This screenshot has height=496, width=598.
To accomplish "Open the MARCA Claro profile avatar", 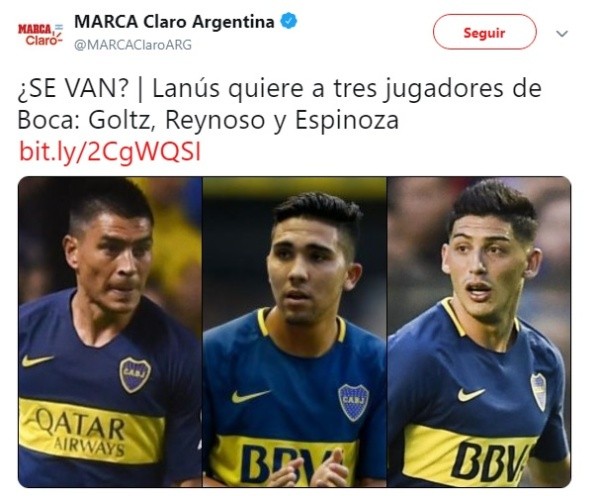I will point(40,34).
